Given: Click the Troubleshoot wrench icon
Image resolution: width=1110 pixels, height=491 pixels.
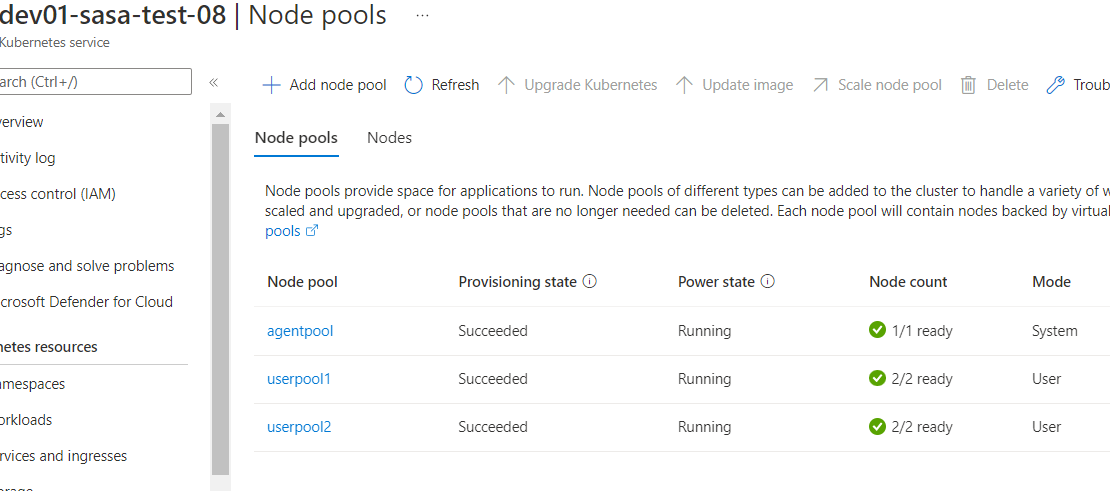Looking at the screenshot, I should coord(1055,86).
